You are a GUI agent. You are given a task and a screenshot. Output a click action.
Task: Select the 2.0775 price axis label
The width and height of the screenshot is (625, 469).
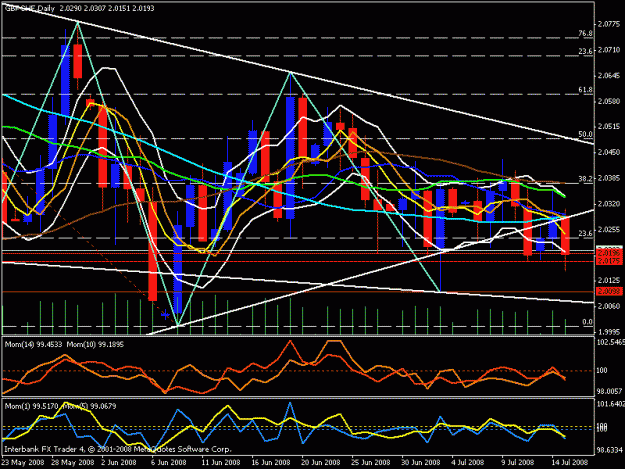609,24
